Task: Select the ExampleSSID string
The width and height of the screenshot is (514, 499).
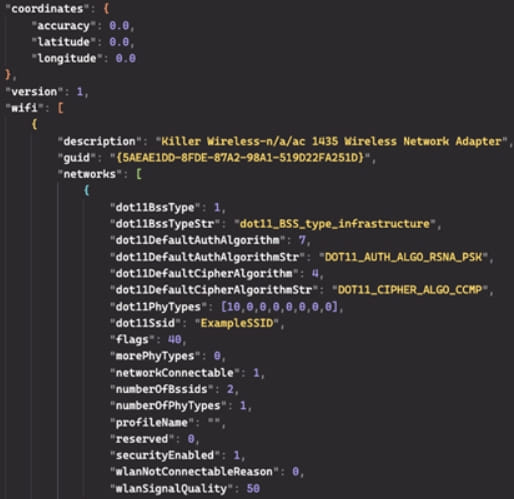Action: coord(237,323)
